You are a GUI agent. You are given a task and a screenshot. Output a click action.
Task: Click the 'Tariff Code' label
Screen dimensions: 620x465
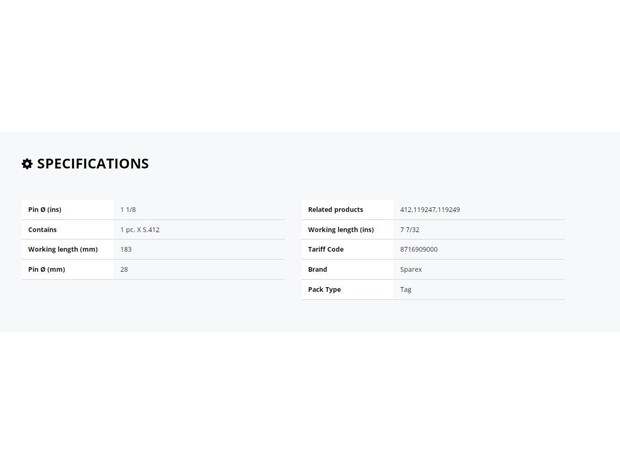click(x=326, y=250)
